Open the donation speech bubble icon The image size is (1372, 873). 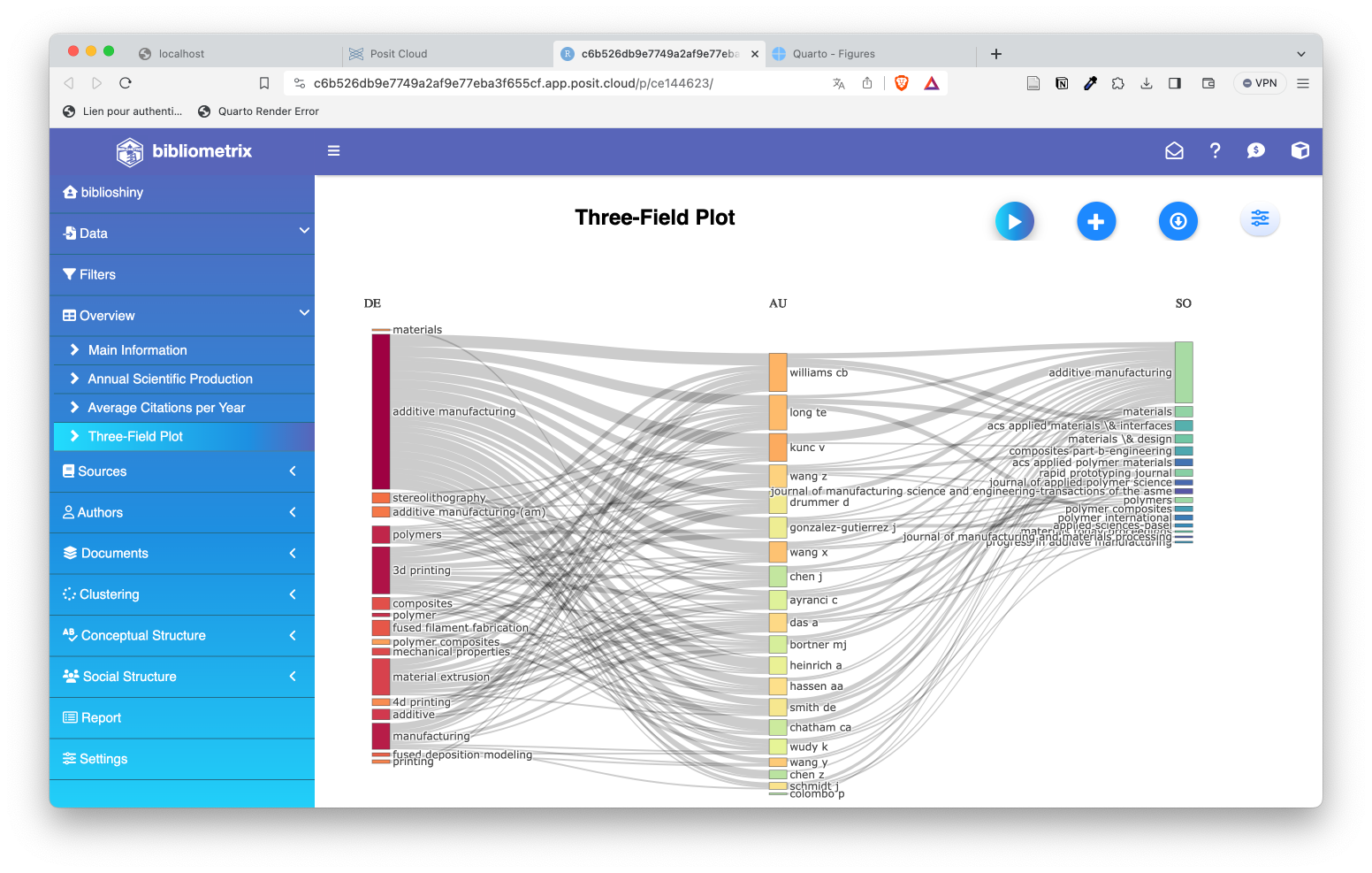[1255, 151]
